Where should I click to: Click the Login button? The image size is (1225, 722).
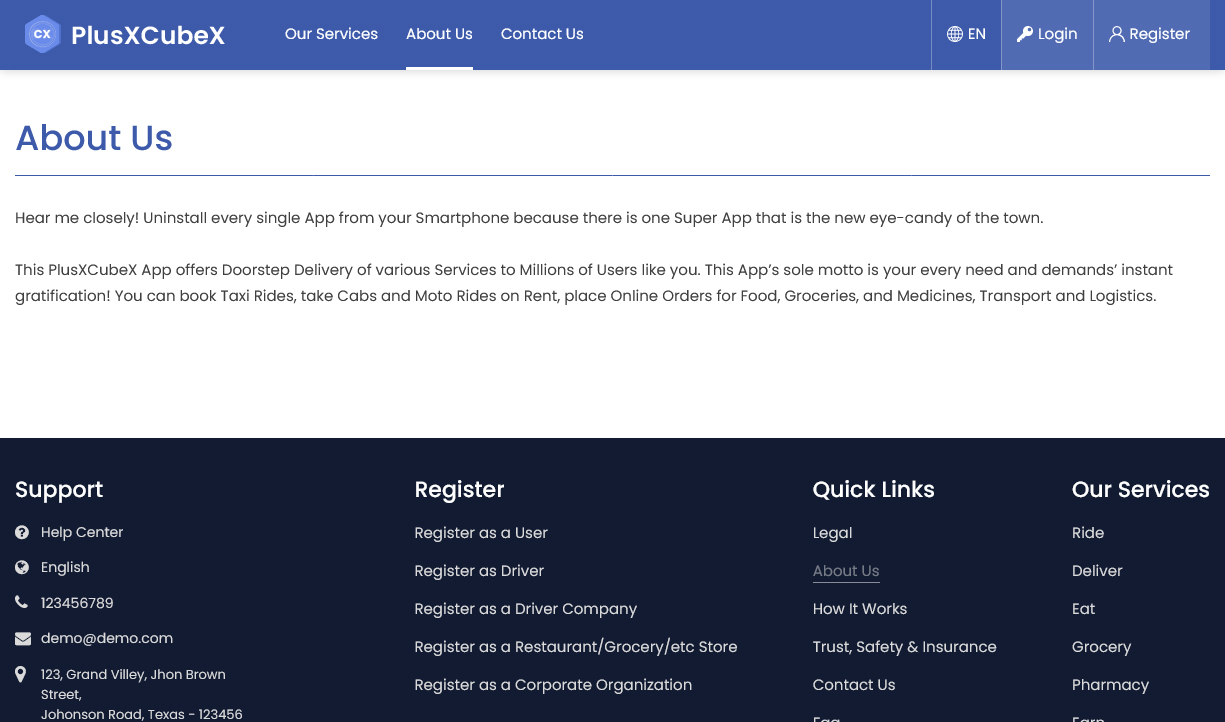[1047, 34]
